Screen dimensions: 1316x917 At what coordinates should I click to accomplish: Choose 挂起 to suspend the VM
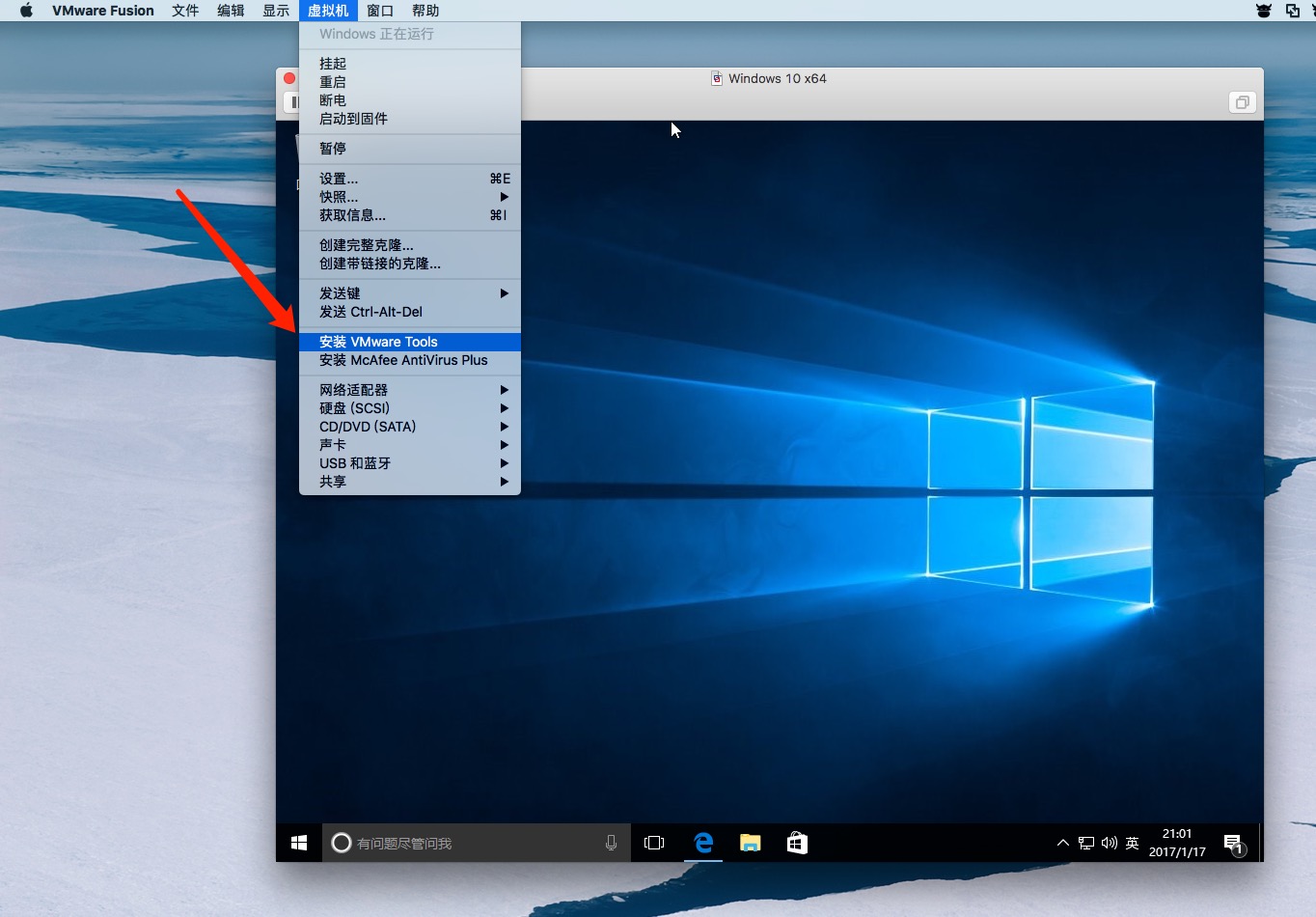410,64
